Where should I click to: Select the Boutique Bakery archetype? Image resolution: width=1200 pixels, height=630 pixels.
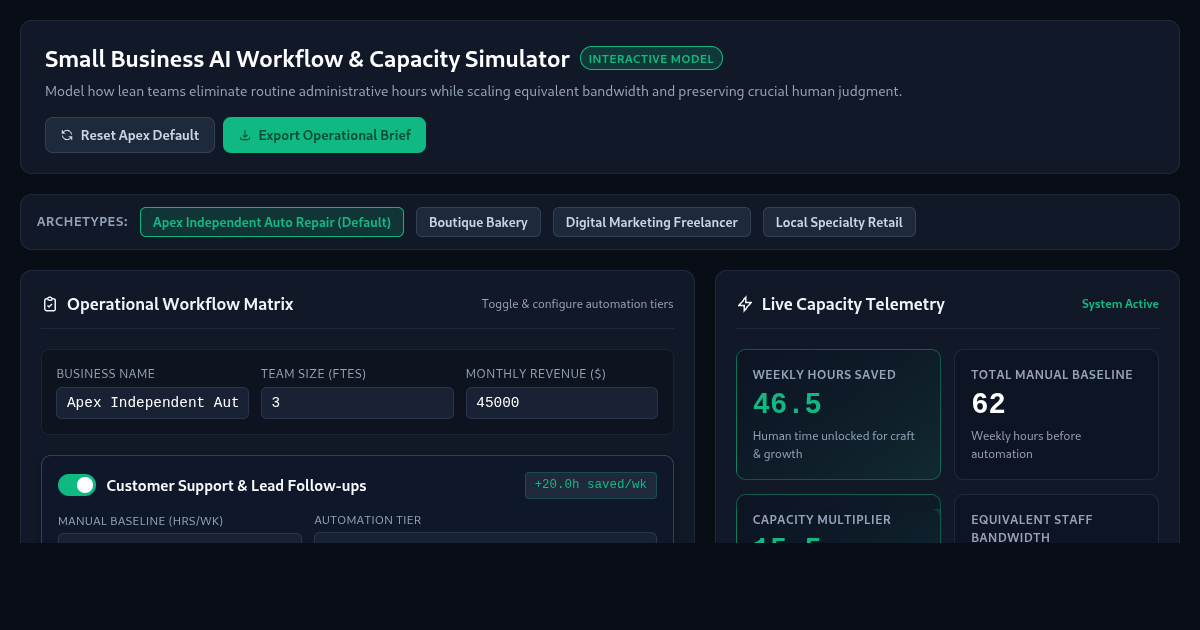click(x=478, y=222)
